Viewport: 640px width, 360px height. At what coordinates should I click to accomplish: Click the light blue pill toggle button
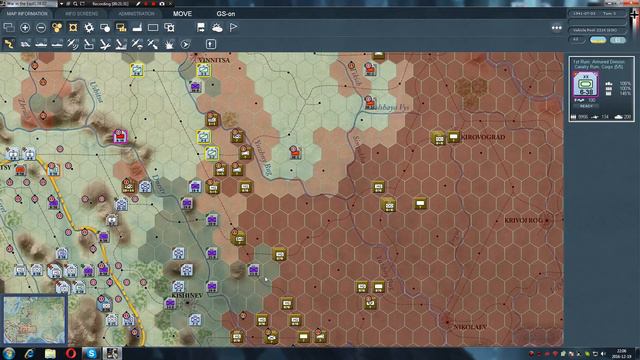point(618,40)
